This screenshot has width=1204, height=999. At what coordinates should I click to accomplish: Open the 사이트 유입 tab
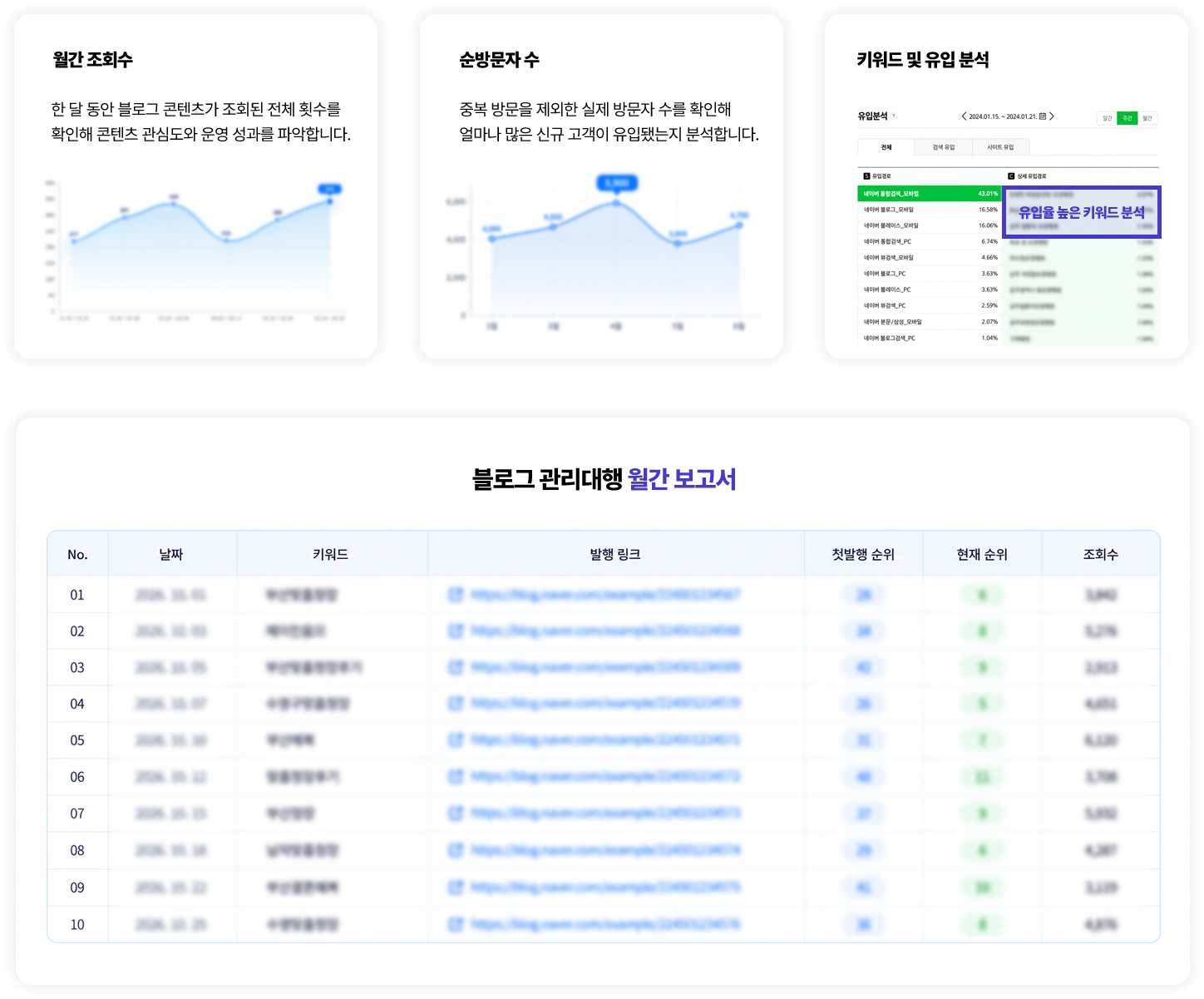pyautogui.click(x=1001, y=147)
